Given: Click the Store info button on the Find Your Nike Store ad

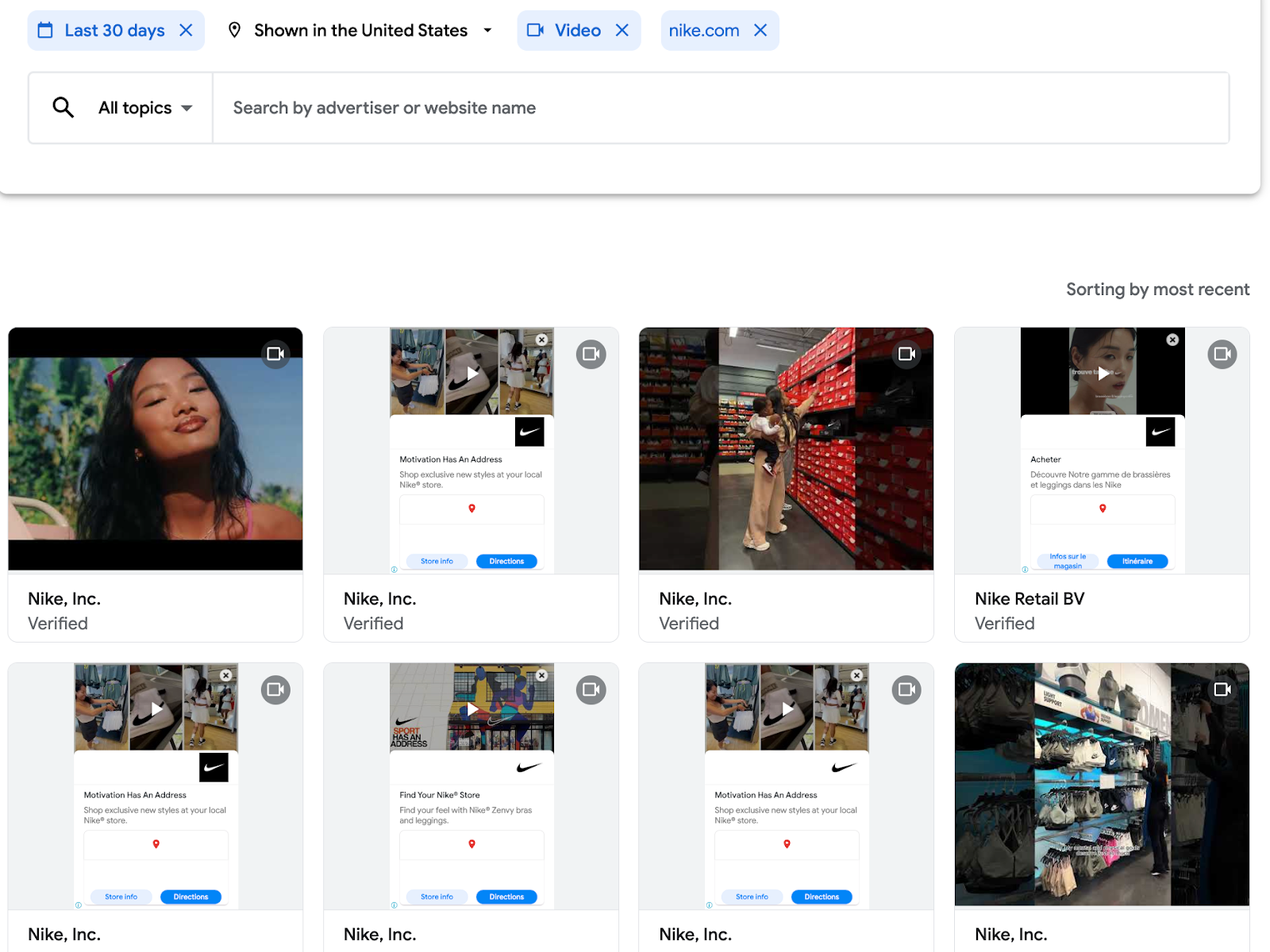Looking at the screenshot, I should (437, 896).
